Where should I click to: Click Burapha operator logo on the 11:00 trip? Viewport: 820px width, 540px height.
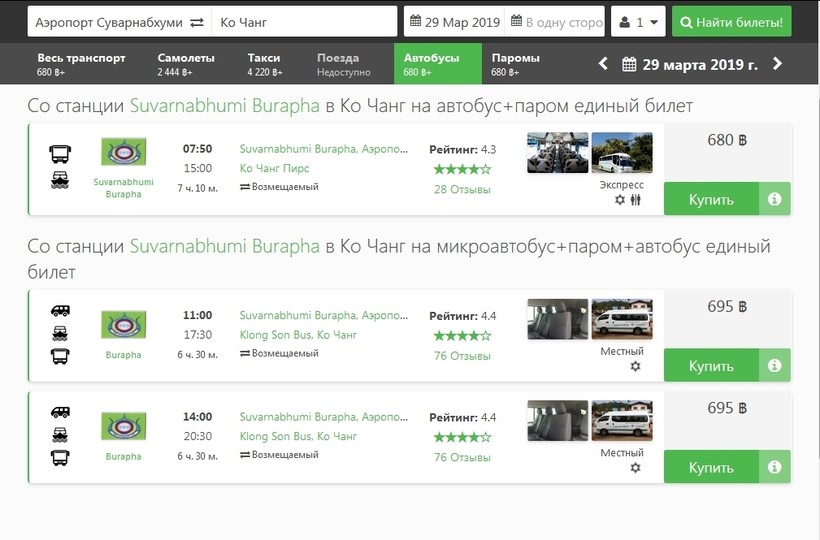coord(124,324)
